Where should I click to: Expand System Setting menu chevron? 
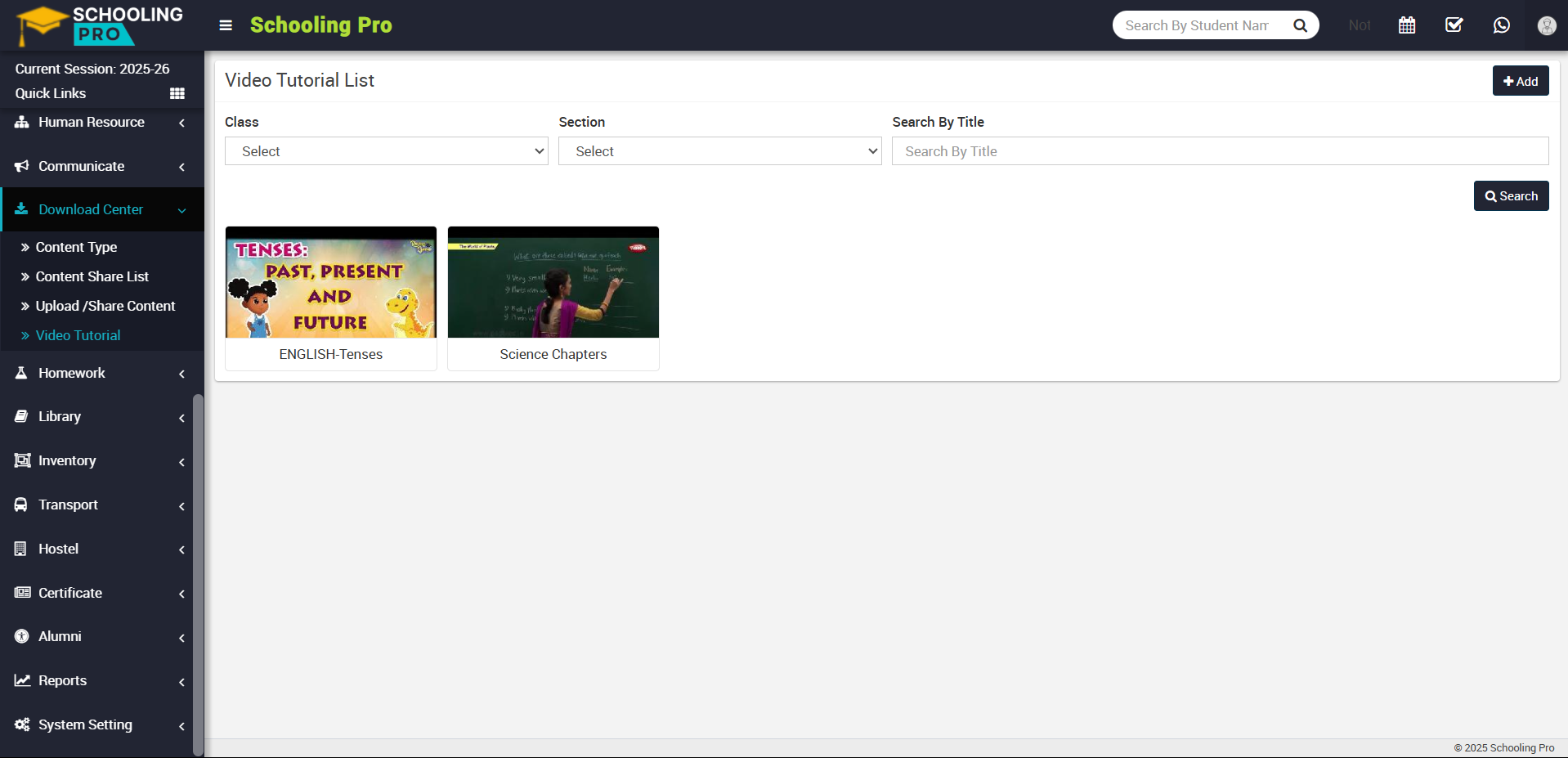tap(181, 726)
